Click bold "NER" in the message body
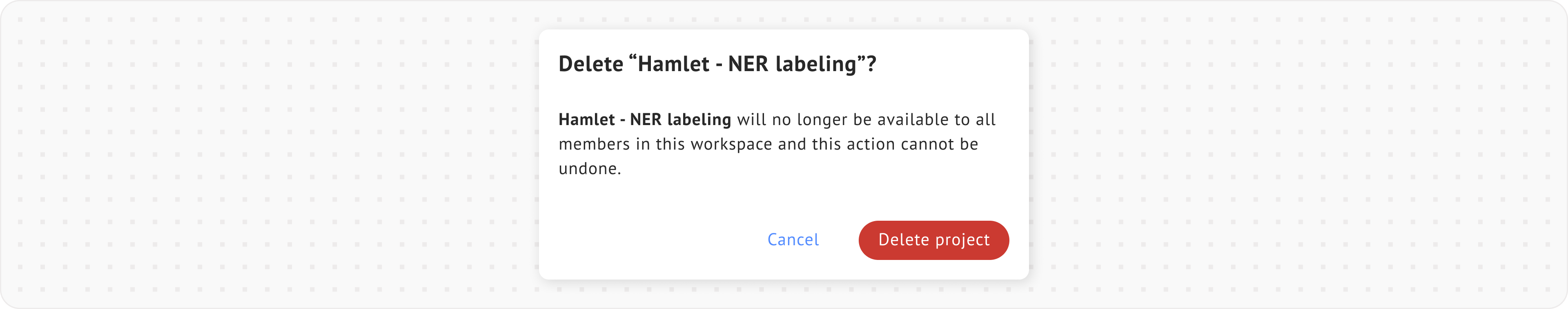Image resolution: width=1568 pixels, height=309 pixels. [x=645, y=119]
